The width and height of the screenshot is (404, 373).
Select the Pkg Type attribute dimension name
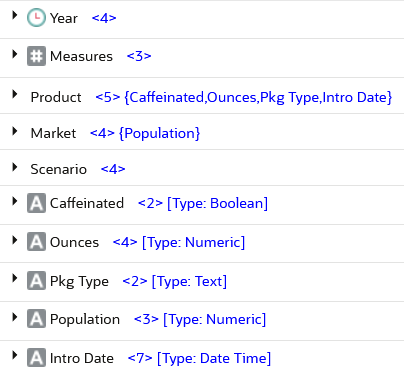pyautogui.click(x=79, y=281)
